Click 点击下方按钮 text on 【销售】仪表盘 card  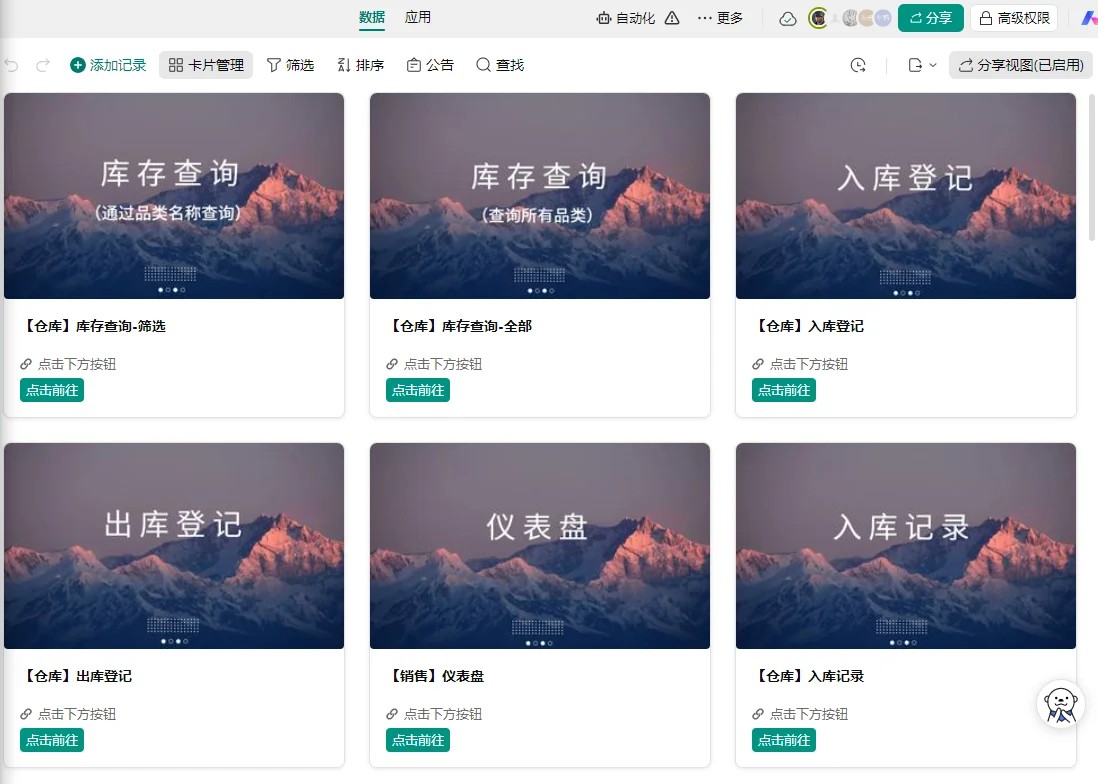click(x=443, y=714)
